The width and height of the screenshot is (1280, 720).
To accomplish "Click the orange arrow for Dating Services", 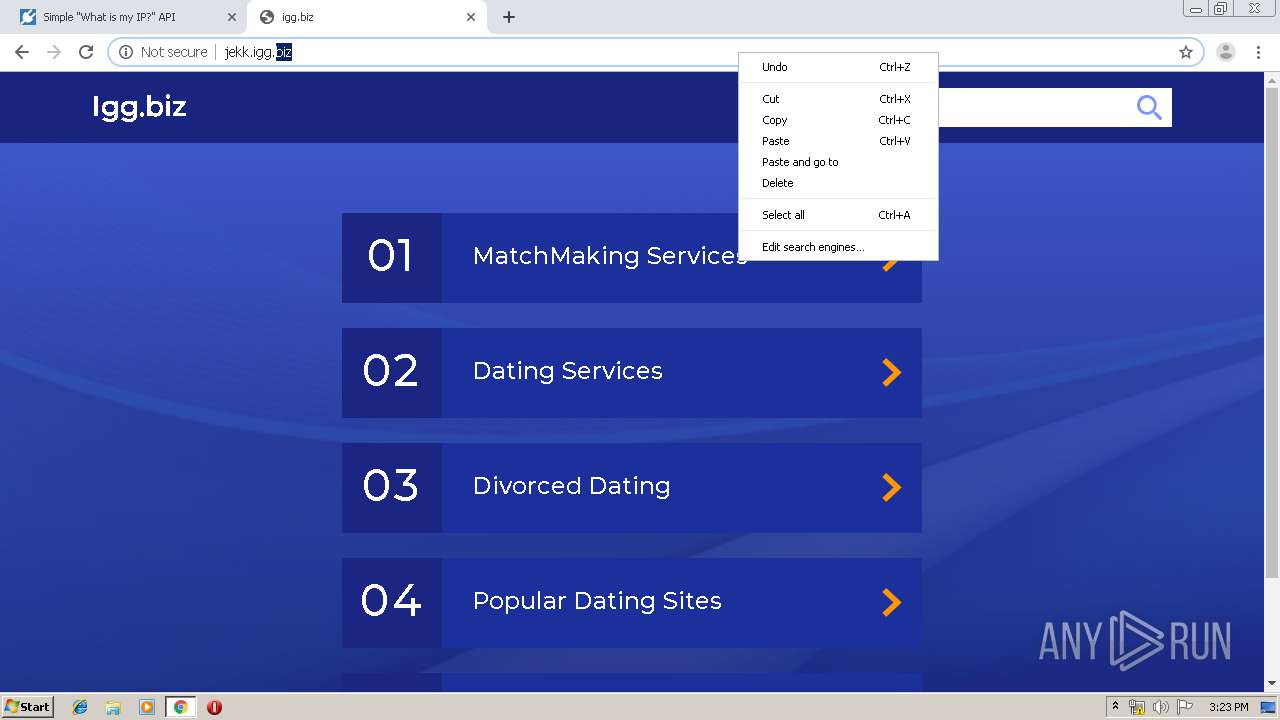I will click(x=891, y=372).
